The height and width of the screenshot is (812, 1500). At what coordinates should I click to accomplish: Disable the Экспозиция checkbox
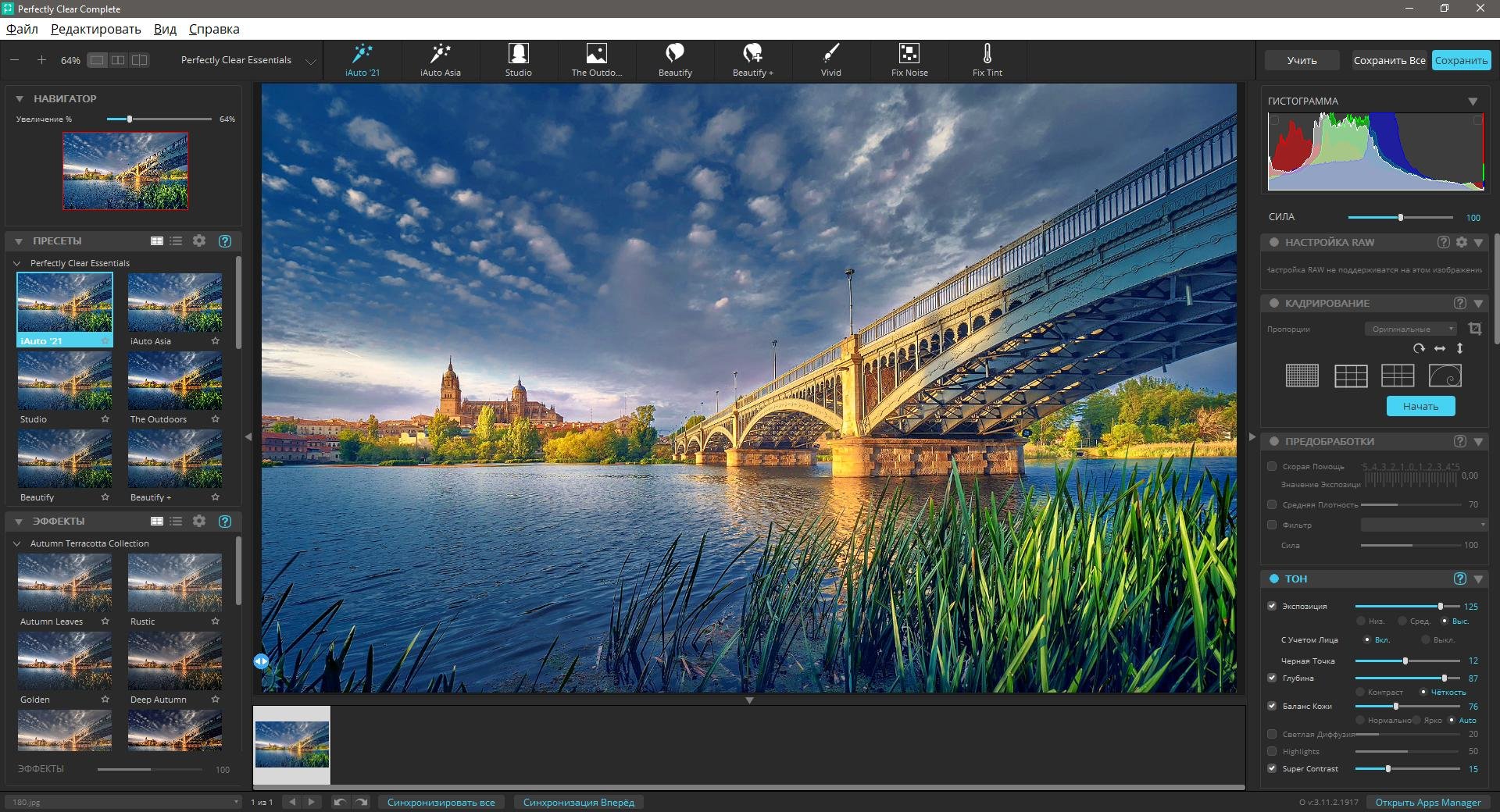click(x=1272, y=606)
